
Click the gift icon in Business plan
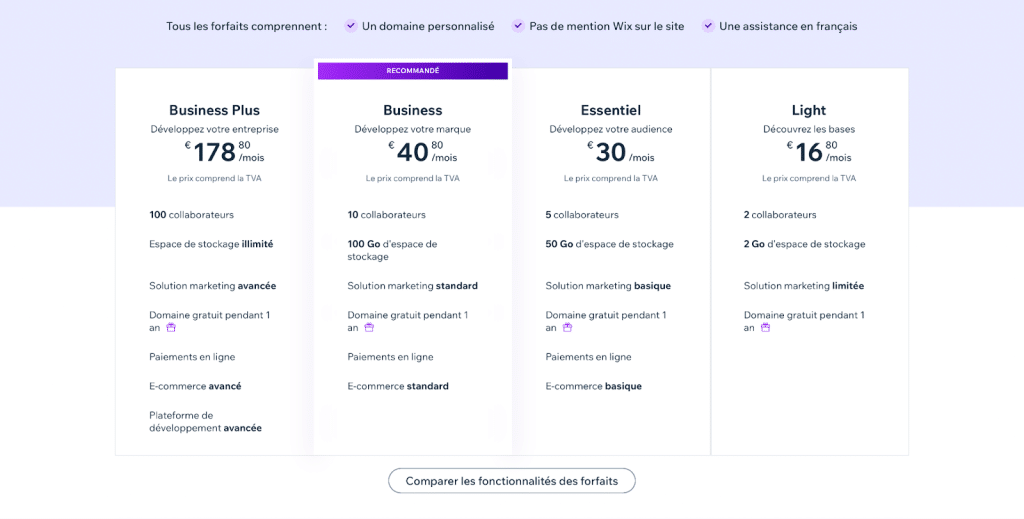point(369,328)
